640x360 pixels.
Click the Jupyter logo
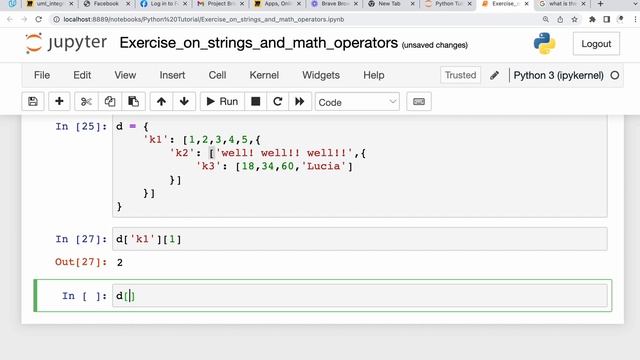pyautogui.click(x=66, y=43)
